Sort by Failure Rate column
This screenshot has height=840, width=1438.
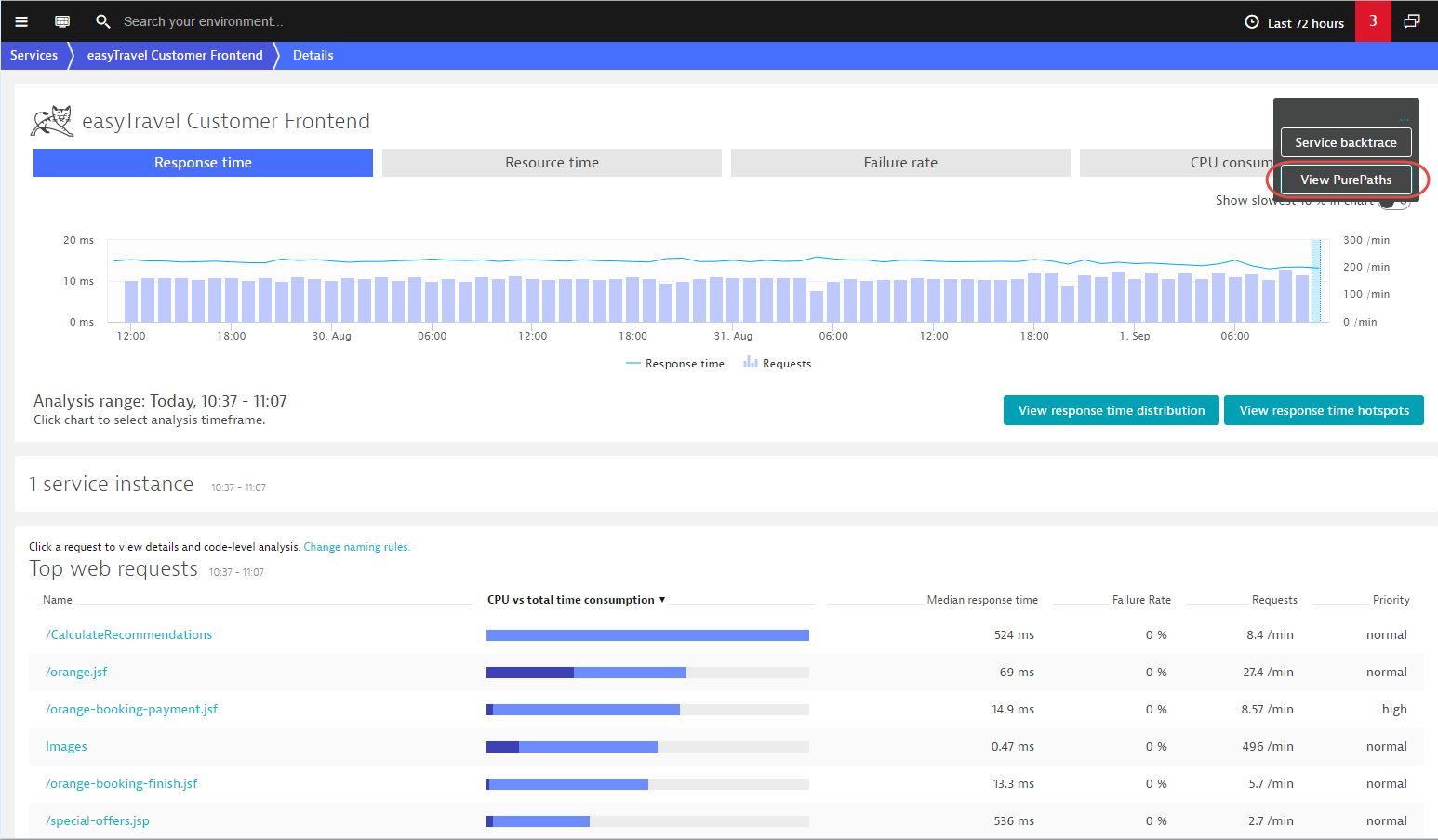tap(1141, 600)
